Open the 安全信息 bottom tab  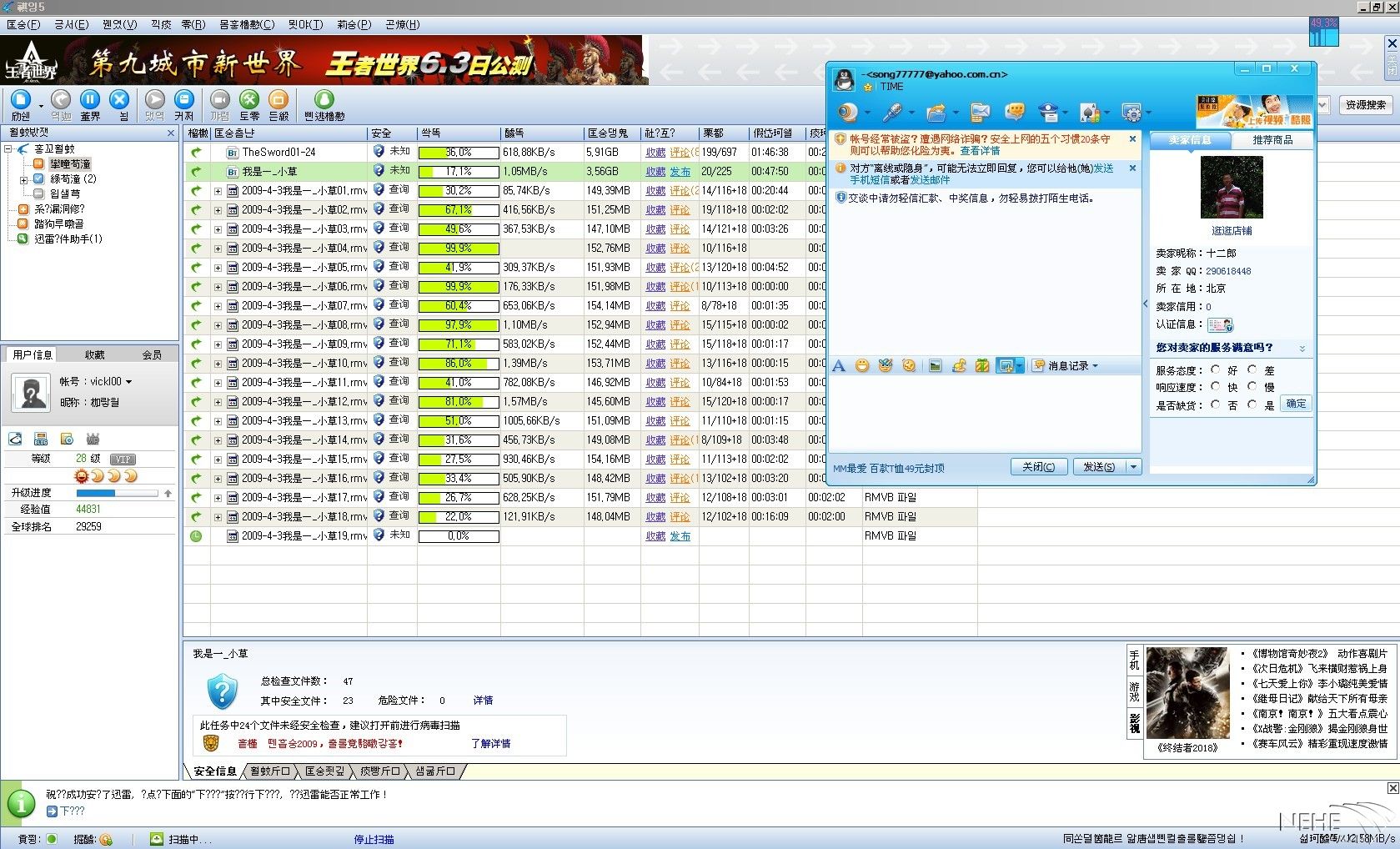(x=214, y=771)
